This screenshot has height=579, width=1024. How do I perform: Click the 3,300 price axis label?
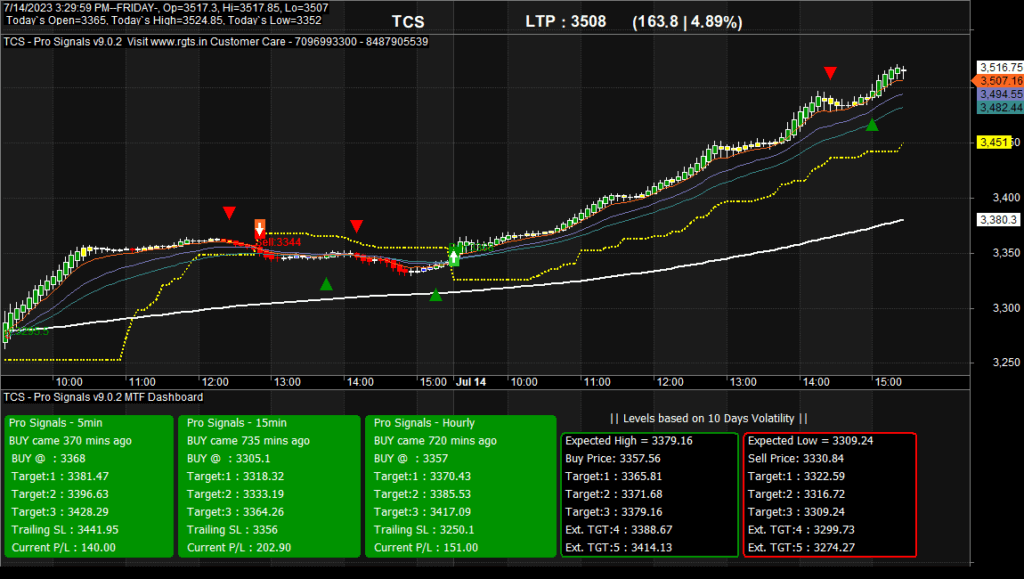point(1006,307)
